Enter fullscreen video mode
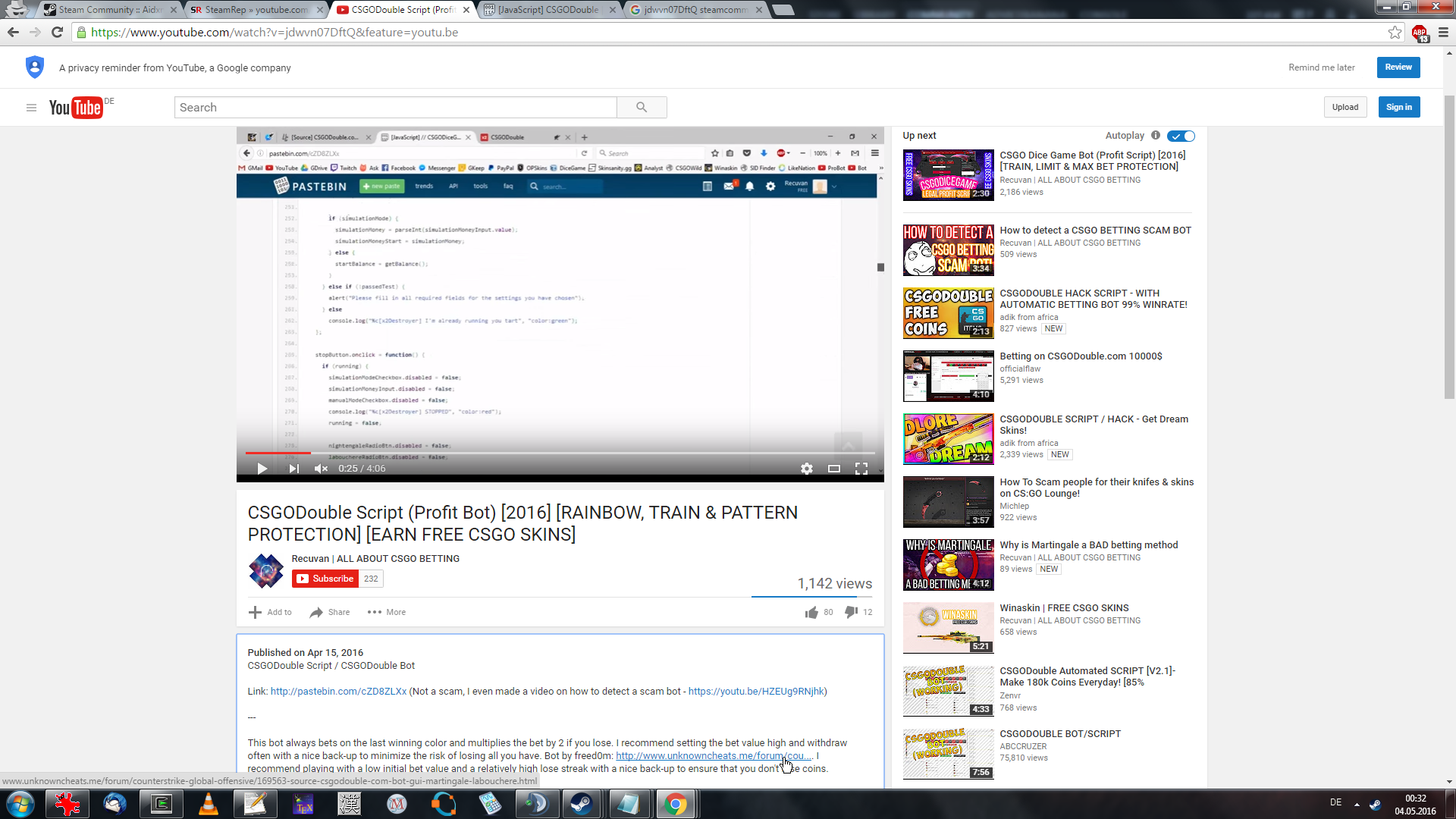This screenshot has width=1456, height=819. (x=861, y=469)
